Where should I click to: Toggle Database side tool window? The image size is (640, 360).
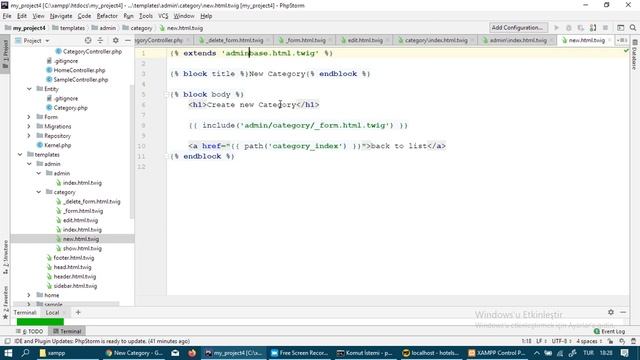(635, 55)
